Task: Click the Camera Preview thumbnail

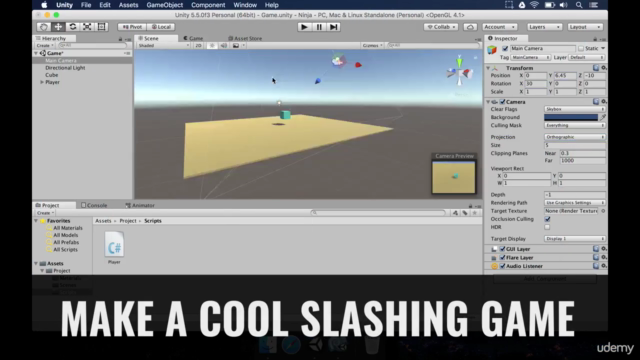Action: (454, 177)
